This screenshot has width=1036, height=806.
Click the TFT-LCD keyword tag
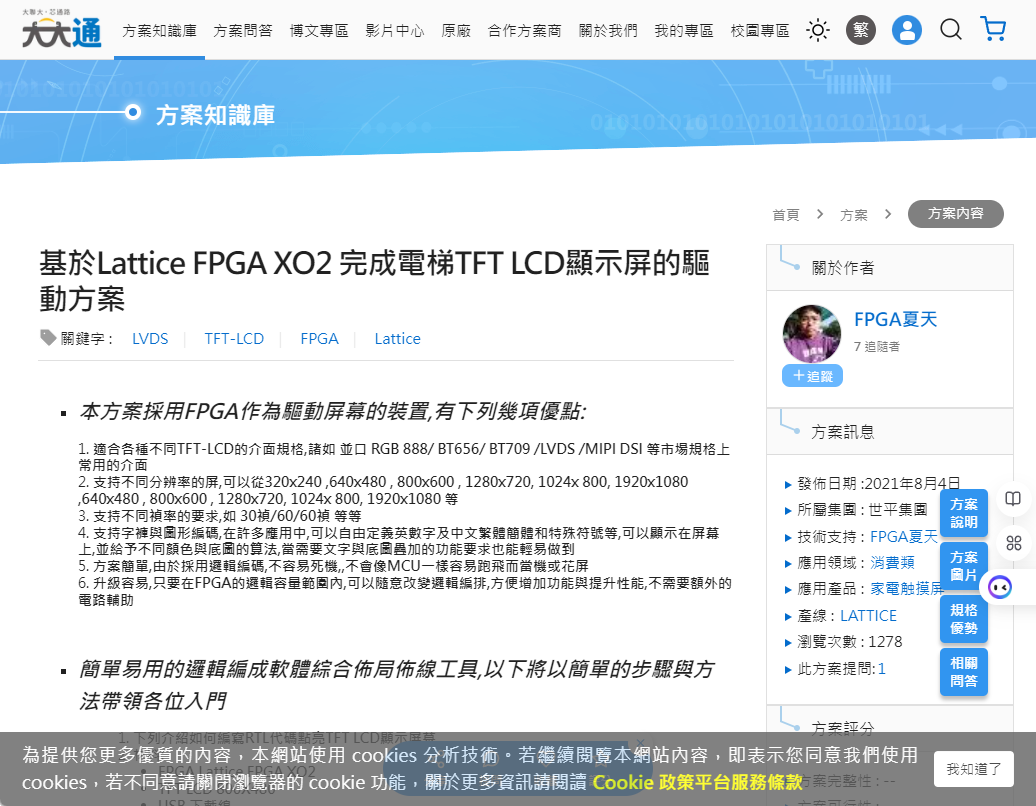pyautogui.click(x=234, y=339)
